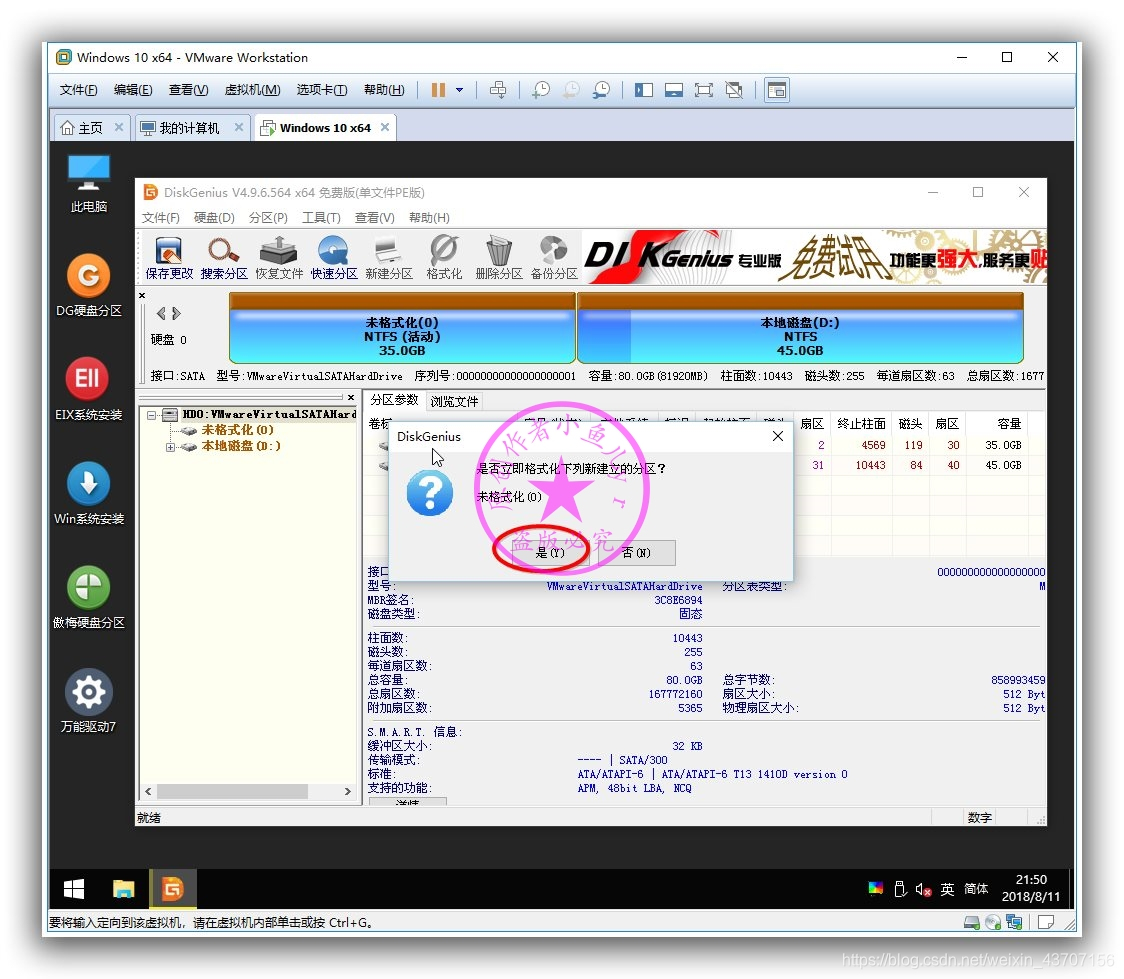Click 否(N) to decline formatting

tap(636, 553)
